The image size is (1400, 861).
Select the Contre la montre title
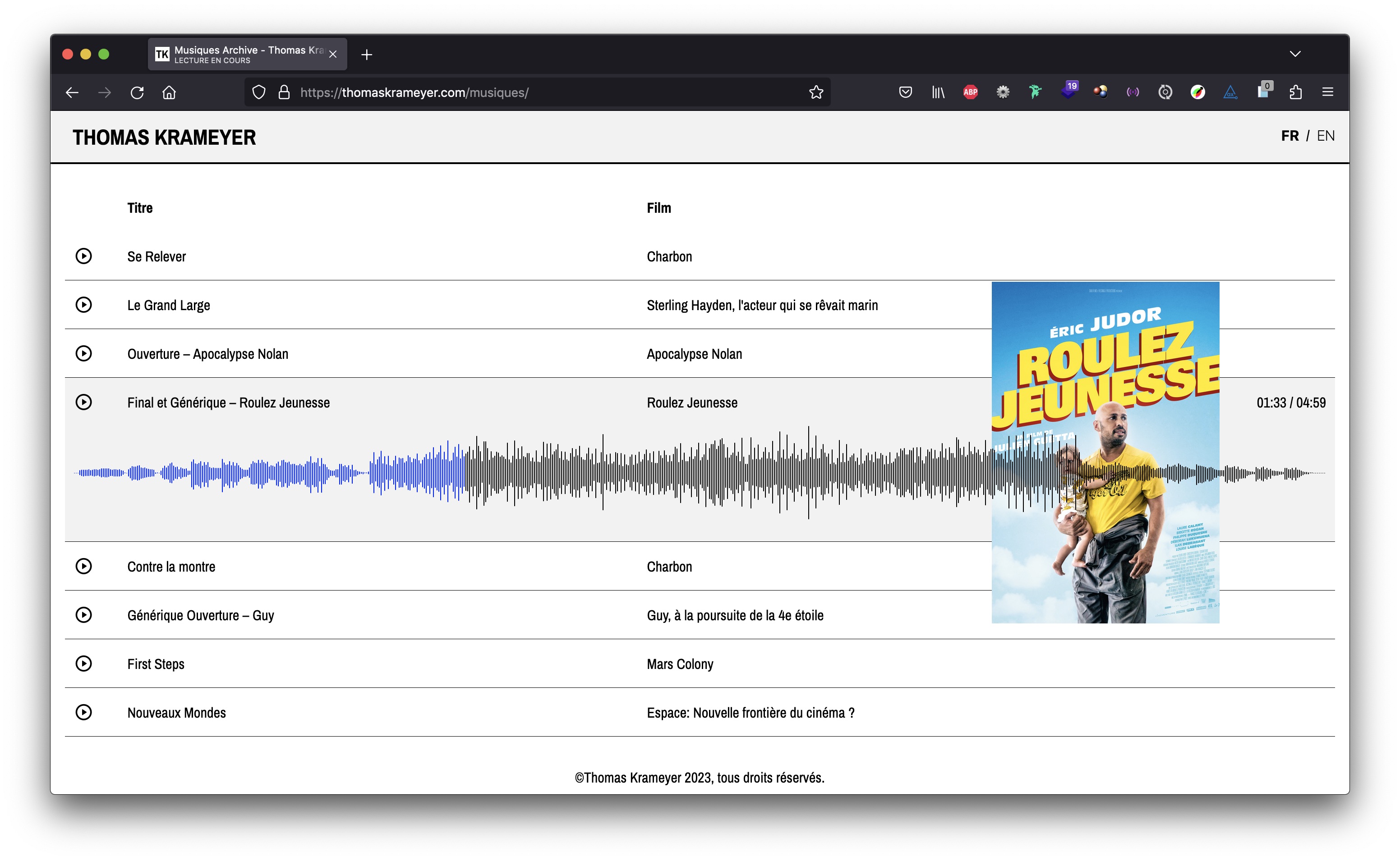[171, 567]
